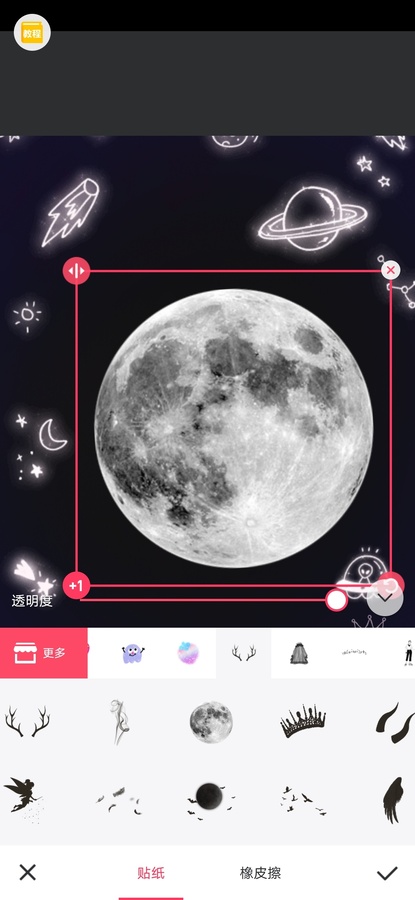This screenshot has width=415, height=900.
Task: Duplicate sticker with the +1 handle
Action: coord(76,585)
